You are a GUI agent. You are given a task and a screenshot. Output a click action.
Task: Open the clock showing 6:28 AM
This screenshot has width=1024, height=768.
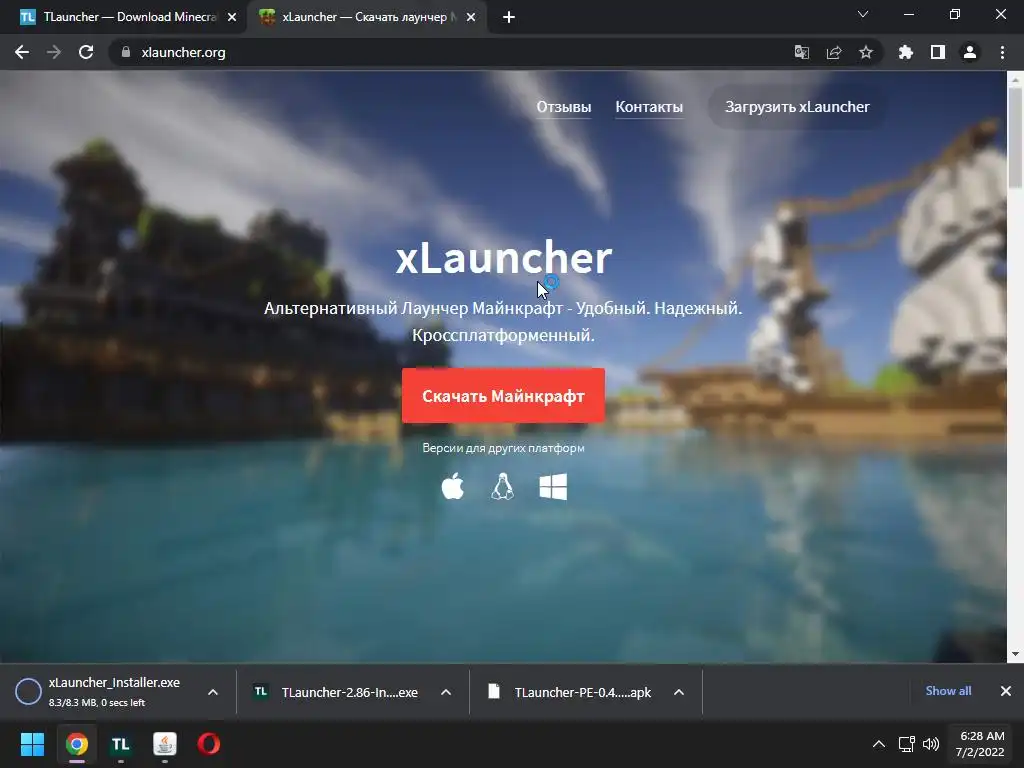click(x=980, y=744)
